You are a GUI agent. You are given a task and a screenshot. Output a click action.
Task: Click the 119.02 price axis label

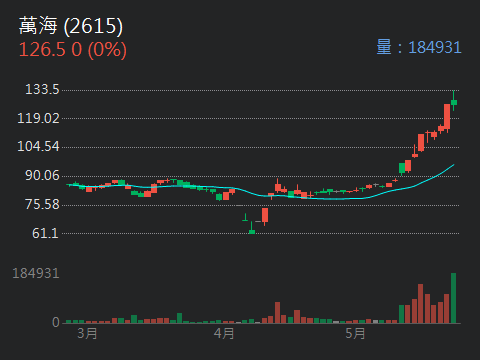tap(38, 118)
